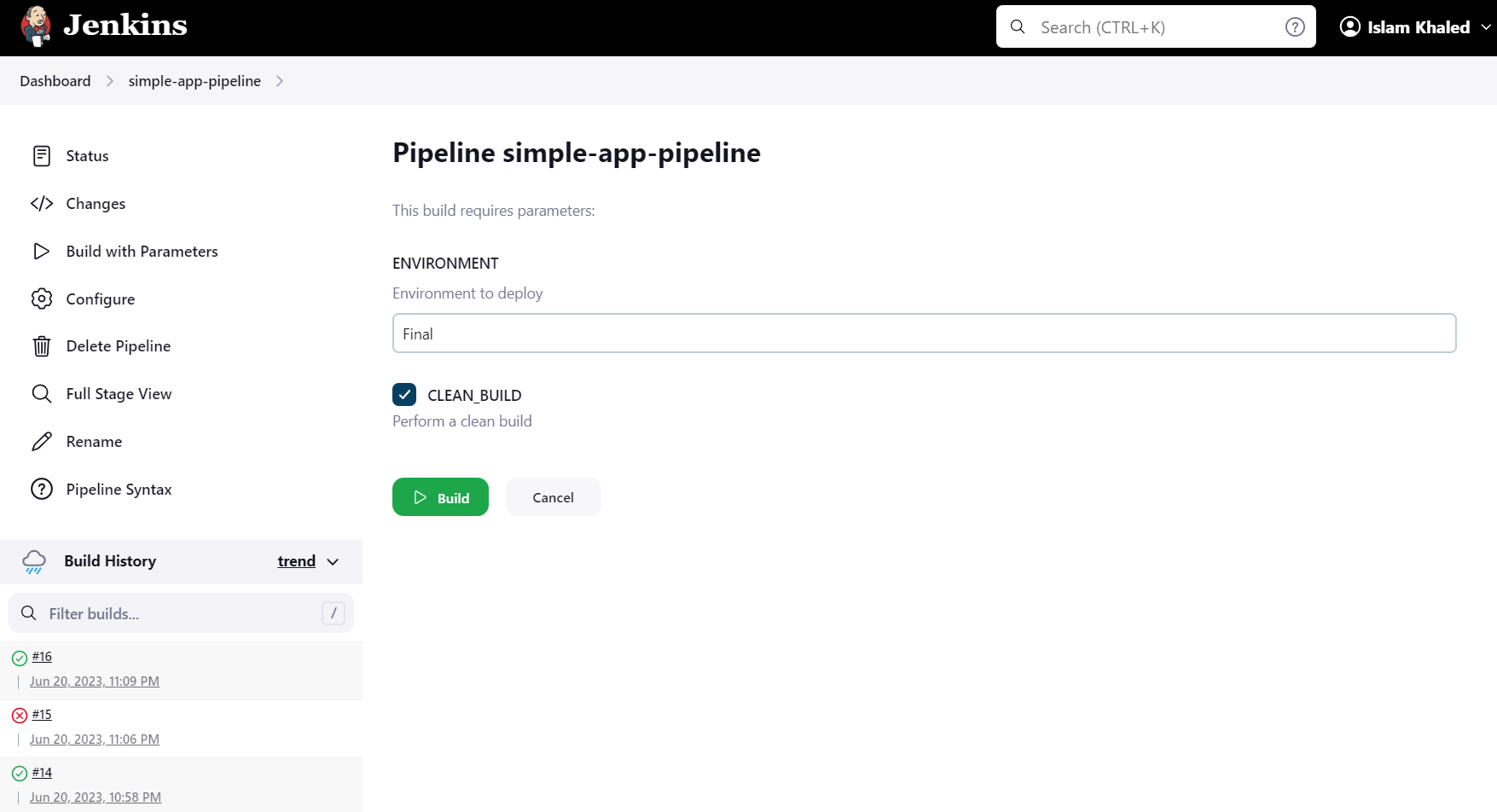
Task: Click the weather icon beside Build History
Action: (x=33, y=561)
